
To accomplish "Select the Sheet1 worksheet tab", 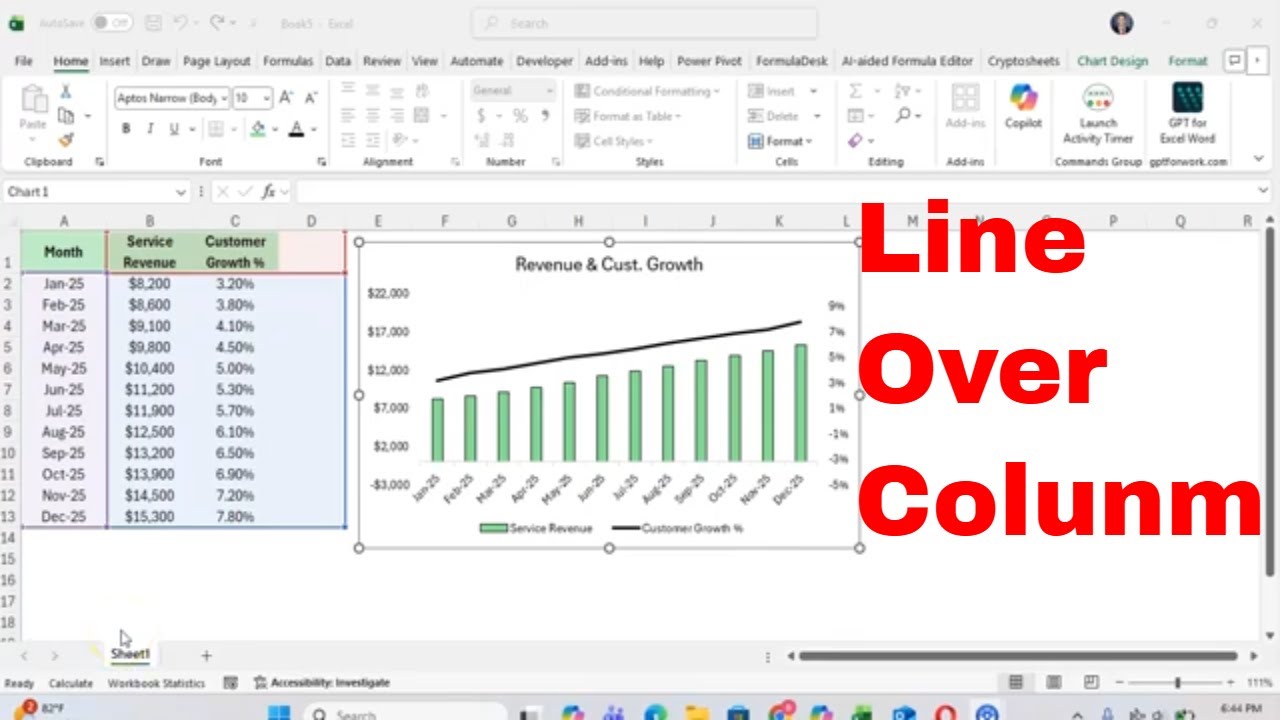I will pos(130,655).
